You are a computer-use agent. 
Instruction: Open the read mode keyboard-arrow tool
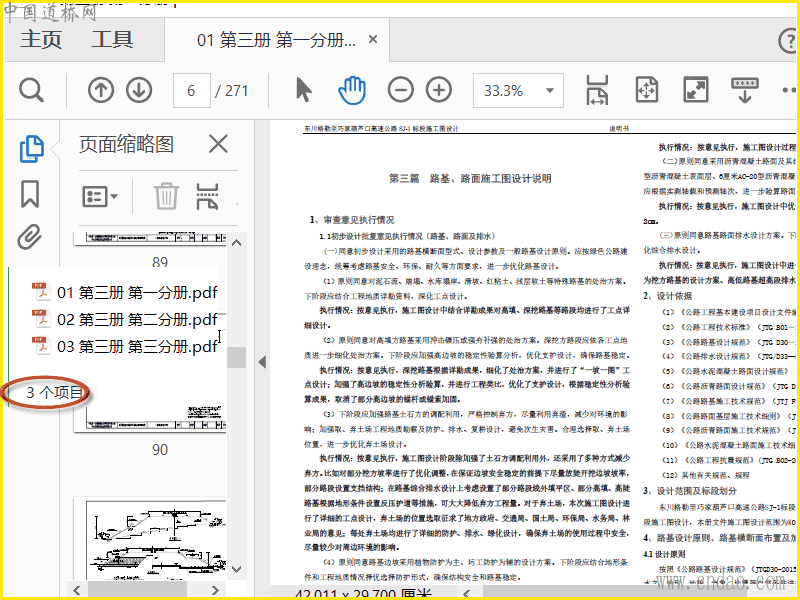744,90
